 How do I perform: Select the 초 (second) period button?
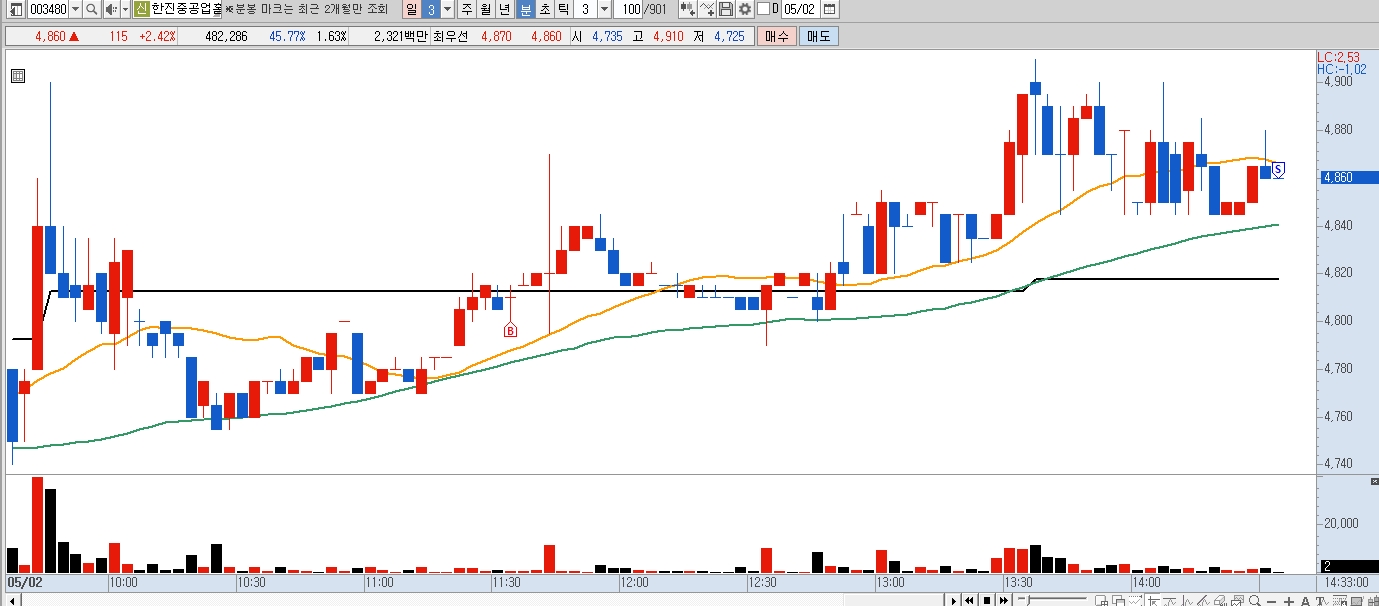coord(545,9)
